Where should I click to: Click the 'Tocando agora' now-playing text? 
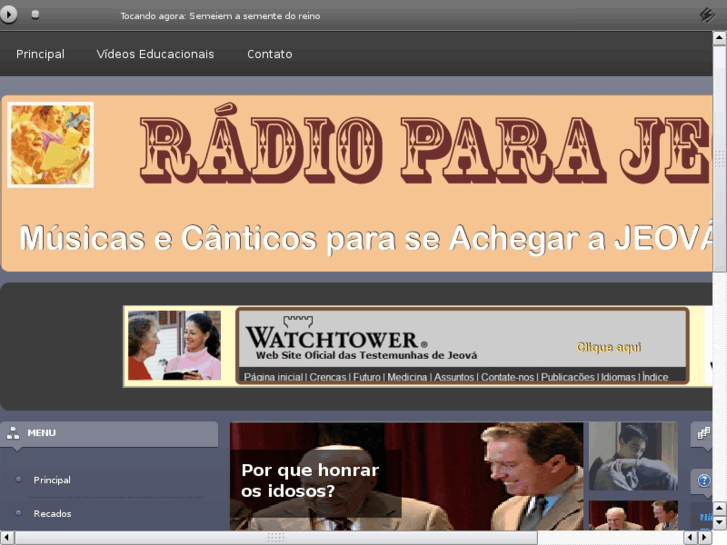pyautogui.click(x=220, y=16)
